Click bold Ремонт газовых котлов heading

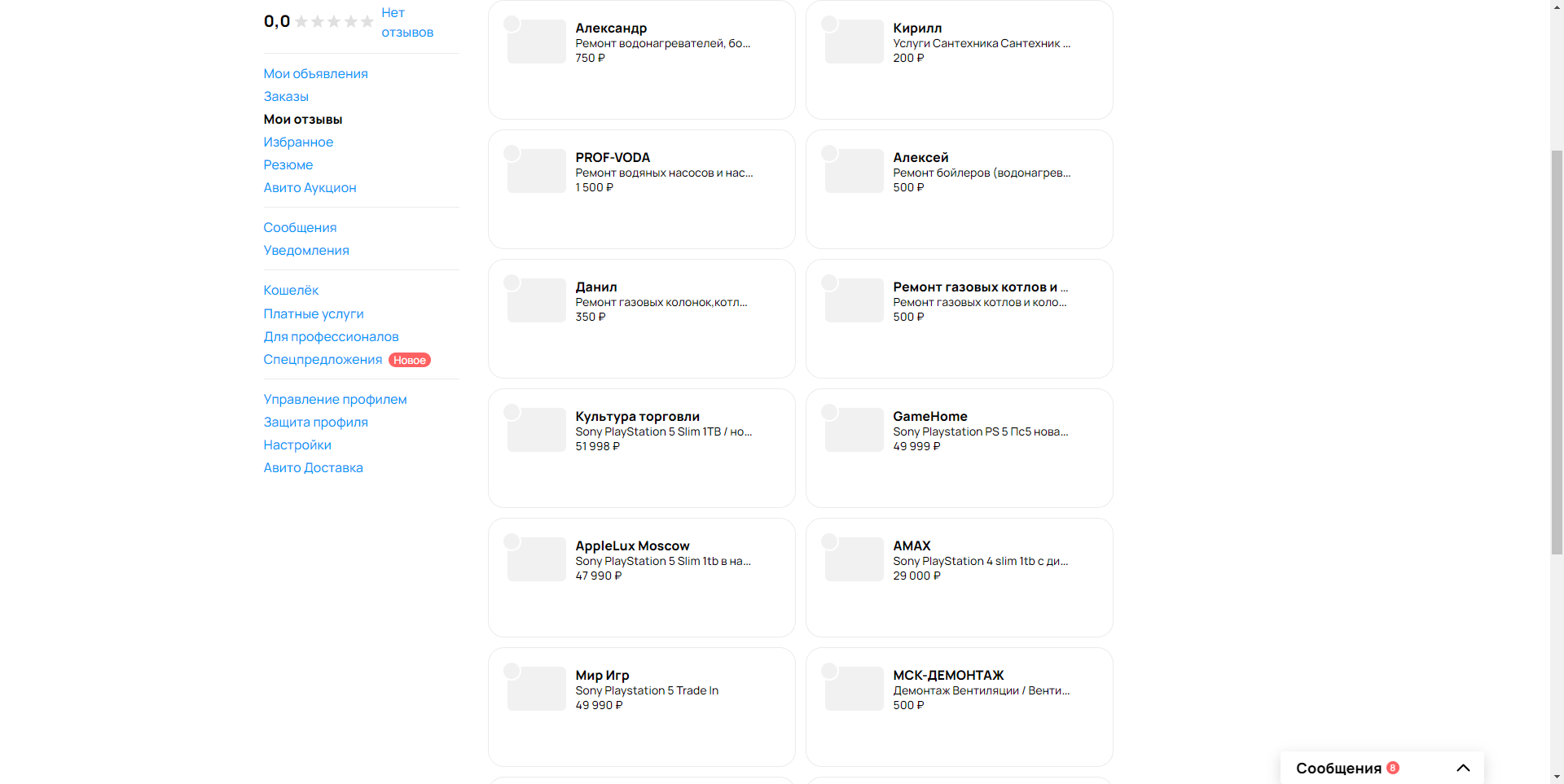pos(980,287)
